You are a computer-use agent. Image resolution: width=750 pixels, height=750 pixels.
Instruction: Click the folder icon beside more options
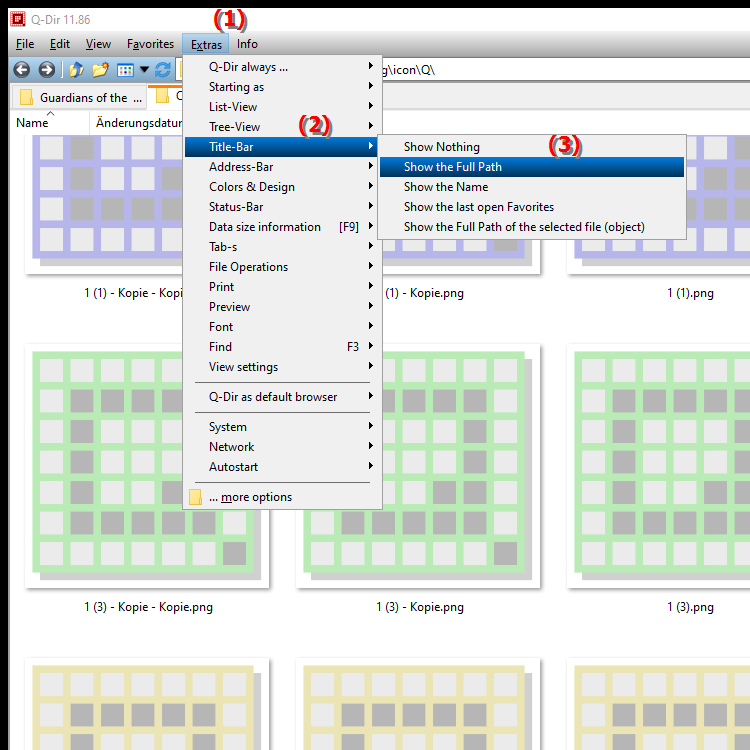[195, 497]
